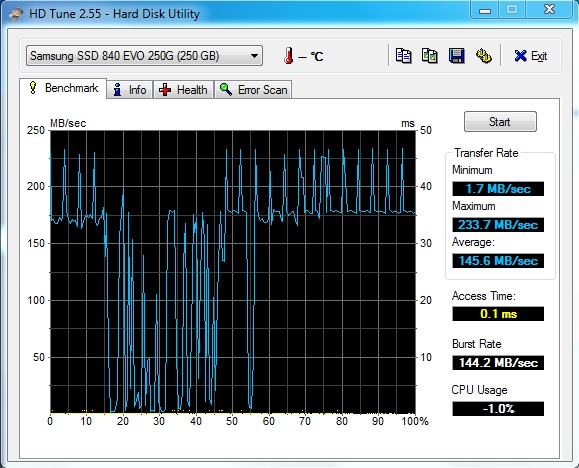This screenshot has width=579, height=468.
Task: Click the average value 145.6 MB/sec
Action: [x=498, y=261]
